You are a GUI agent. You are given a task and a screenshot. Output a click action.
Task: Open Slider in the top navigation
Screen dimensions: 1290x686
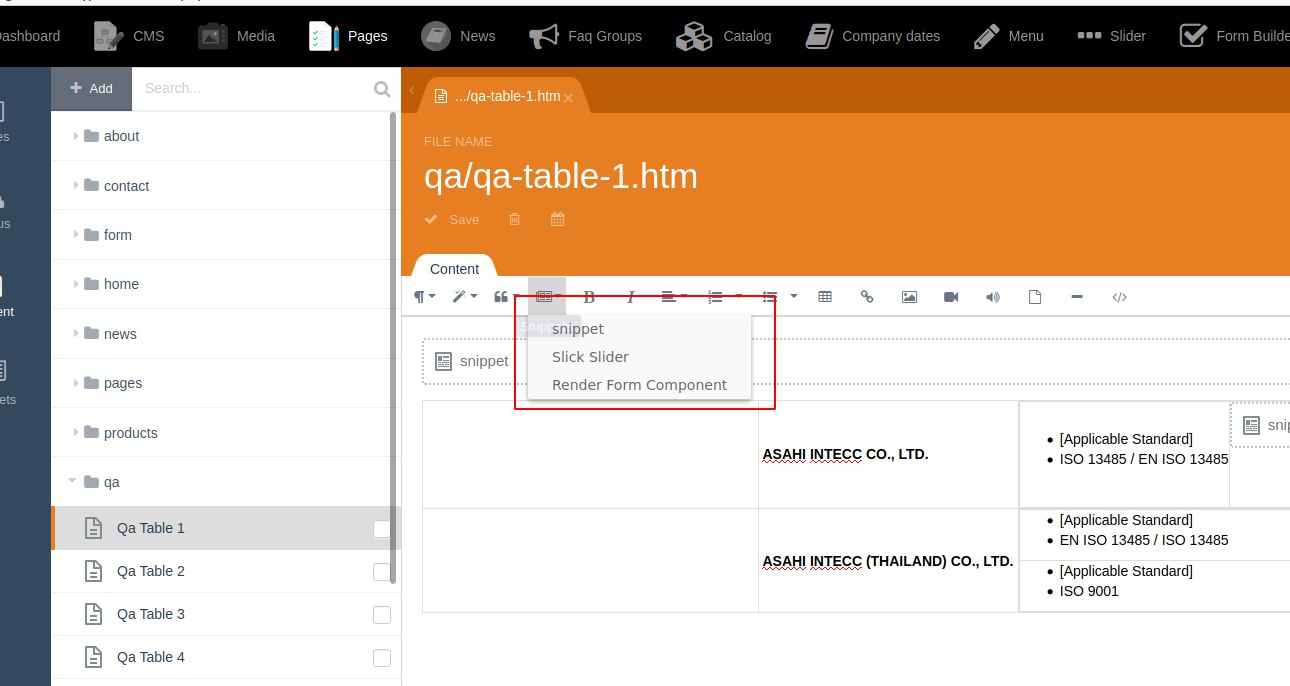(x=1112, y=36)
